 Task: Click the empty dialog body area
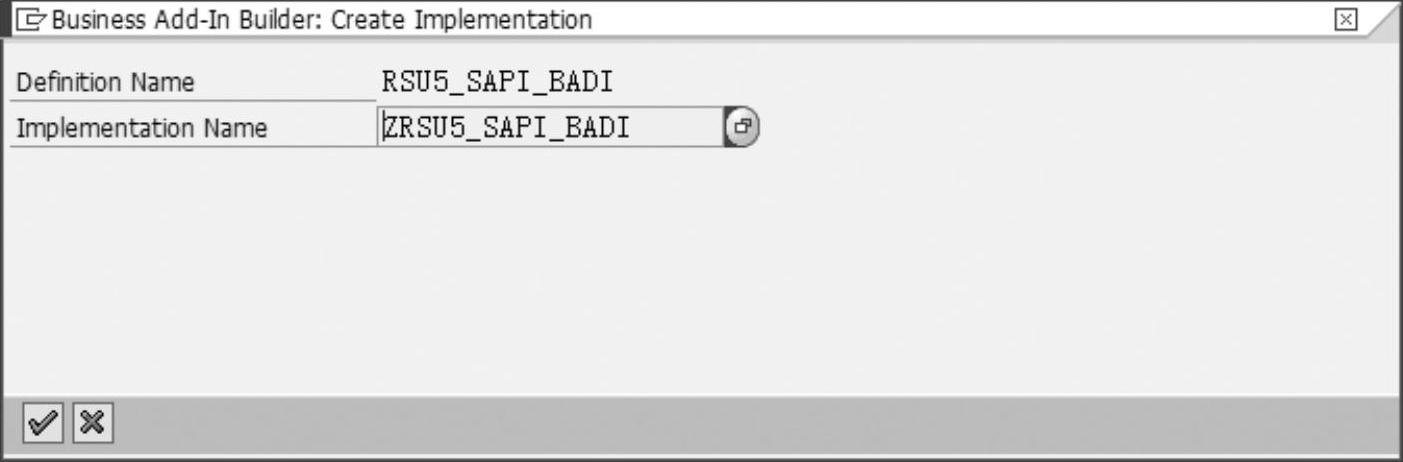pos(700,270)
